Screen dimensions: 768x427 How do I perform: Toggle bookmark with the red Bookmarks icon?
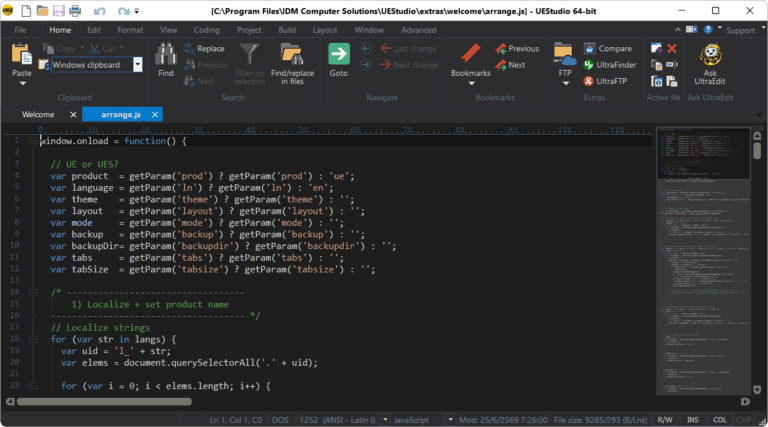point(470,53)
